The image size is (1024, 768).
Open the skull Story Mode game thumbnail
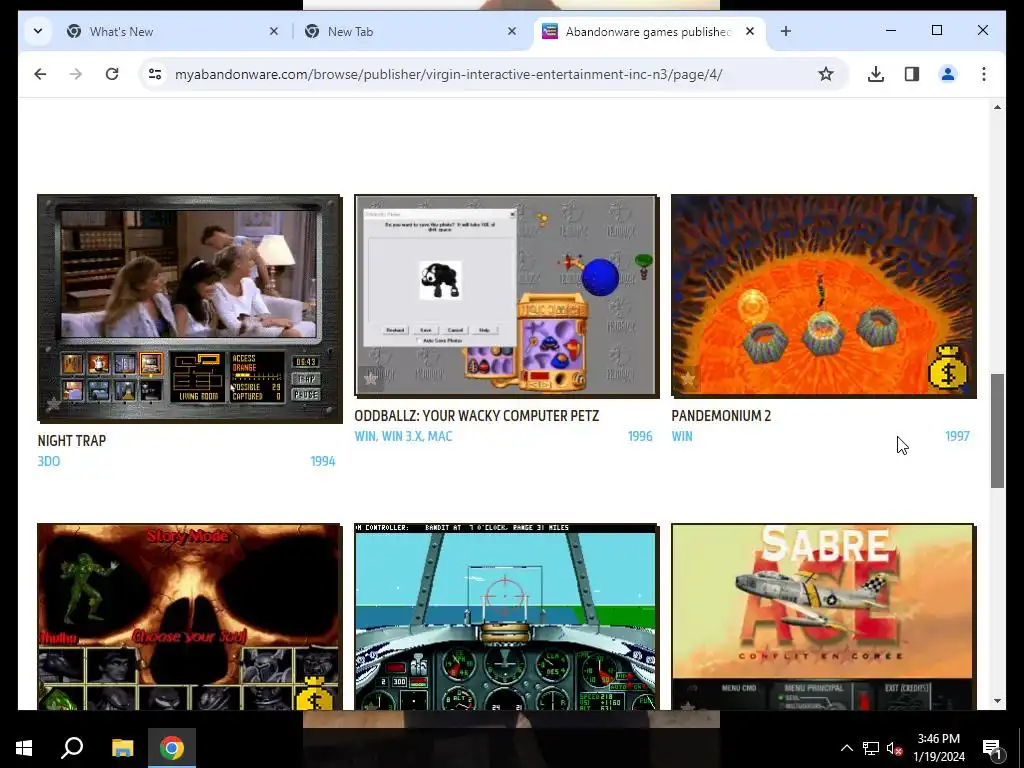point(189,616)
